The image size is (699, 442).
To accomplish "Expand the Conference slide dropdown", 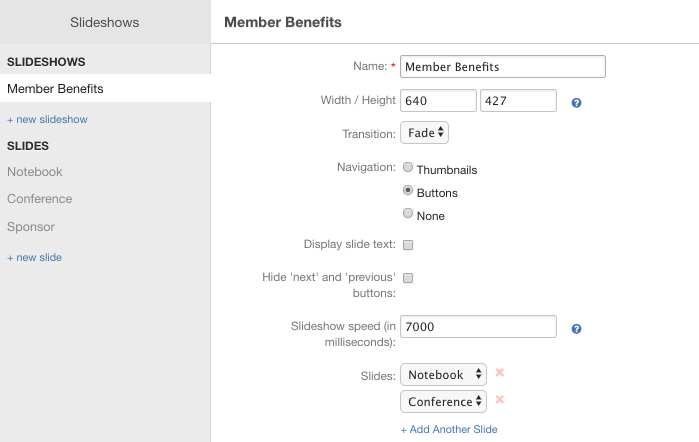I will pos(443,402).
